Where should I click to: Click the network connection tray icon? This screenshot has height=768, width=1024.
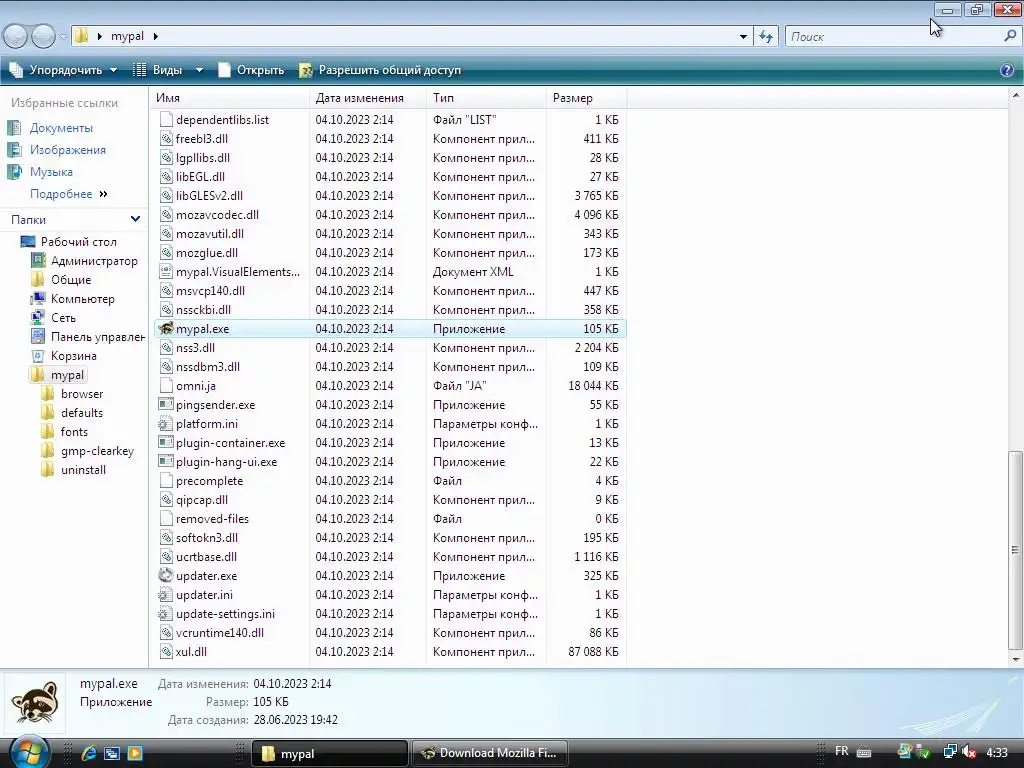tap(950, 752)
